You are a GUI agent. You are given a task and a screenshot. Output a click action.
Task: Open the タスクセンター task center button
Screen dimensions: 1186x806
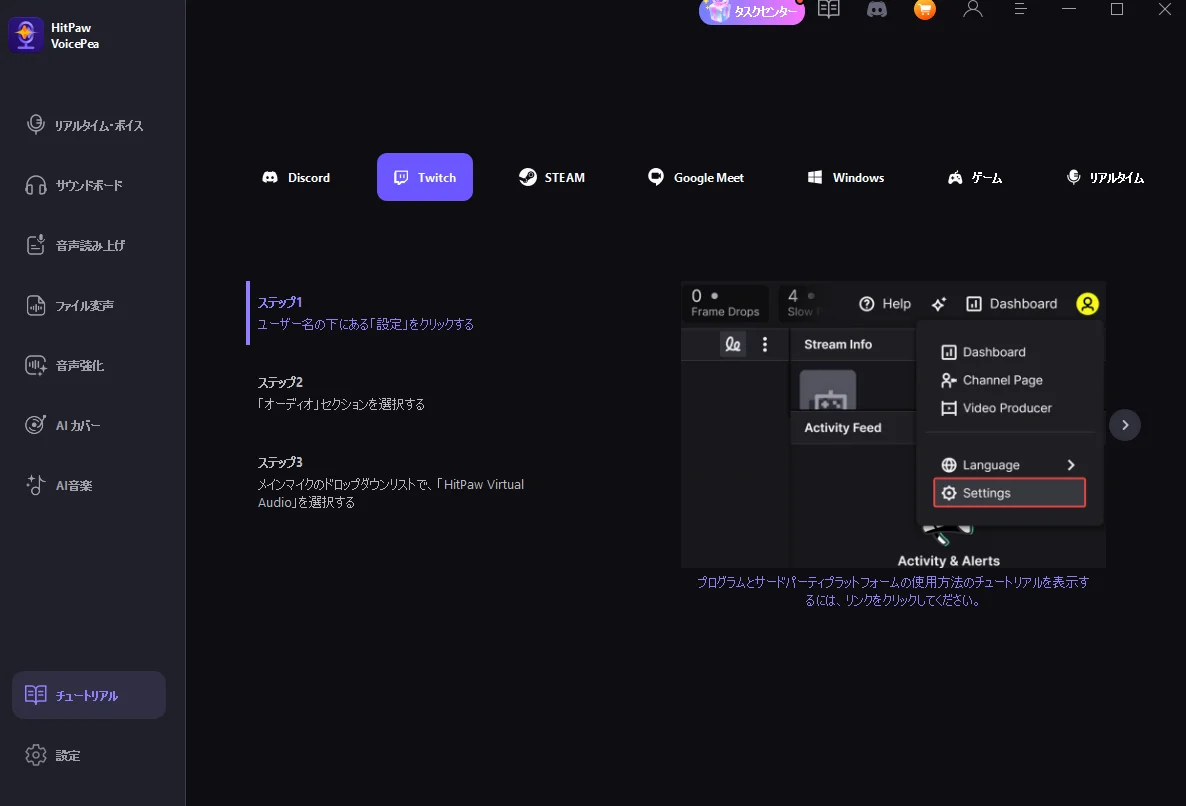coord(751,11)
